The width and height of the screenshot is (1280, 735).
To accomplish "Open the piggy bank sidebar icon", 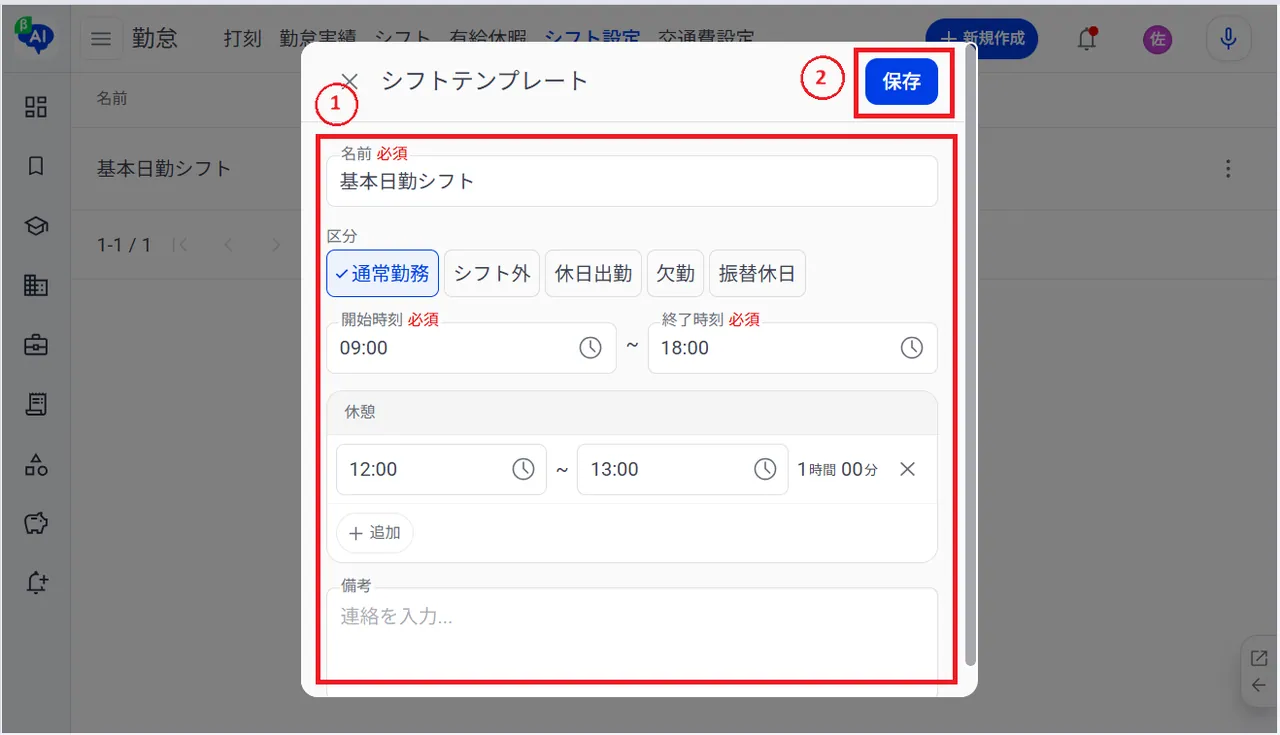I will tap(36, 523).
